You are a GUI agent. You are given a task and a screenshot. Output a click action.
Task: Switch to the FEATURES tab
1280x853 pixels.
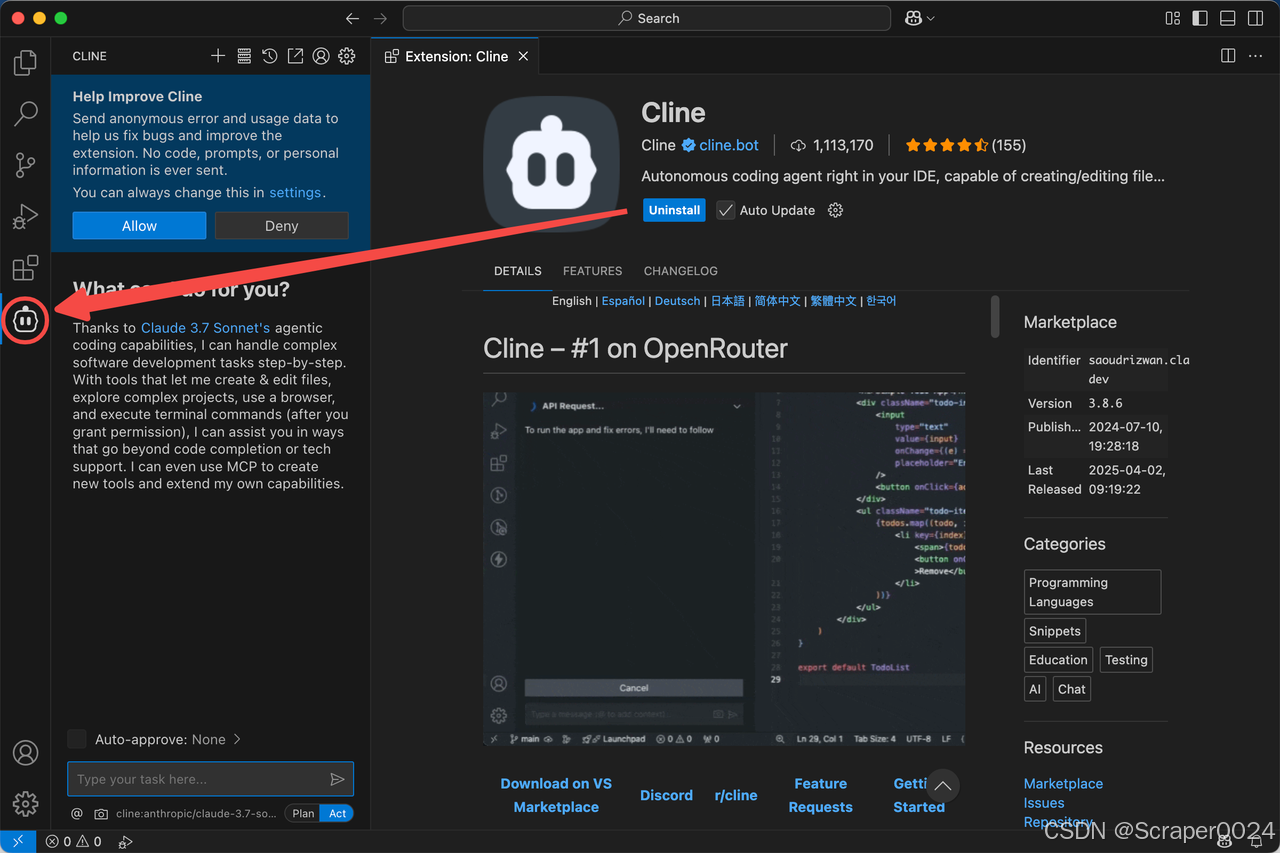pyautogui.click(x=592, y=271)
